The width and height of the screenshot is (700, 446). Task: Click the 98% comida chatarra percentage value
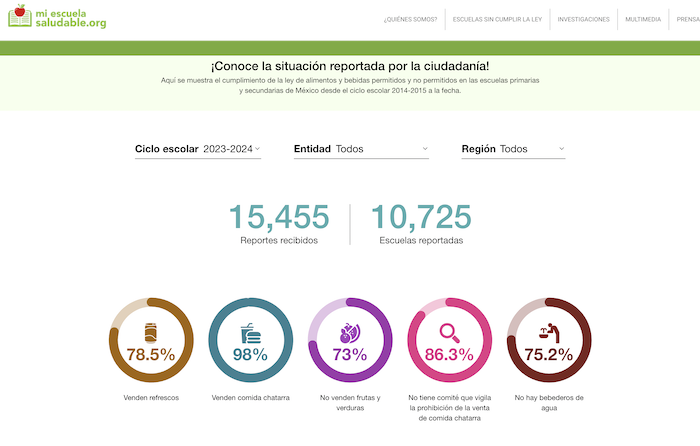pyautogui.click(x=250, y=355)
